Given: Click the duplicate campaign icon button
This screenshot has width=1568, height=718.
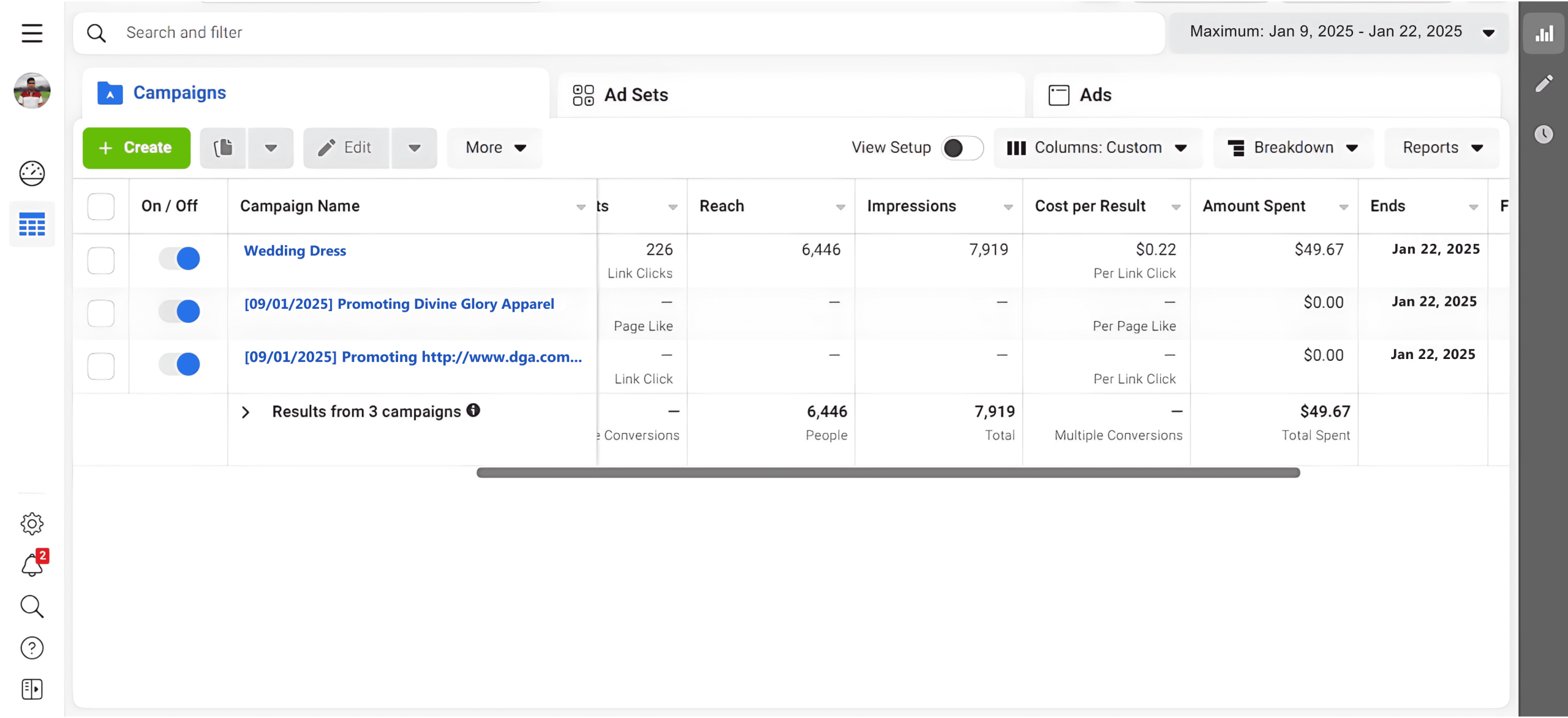Looking at the screenshot, I should (223, 148).
